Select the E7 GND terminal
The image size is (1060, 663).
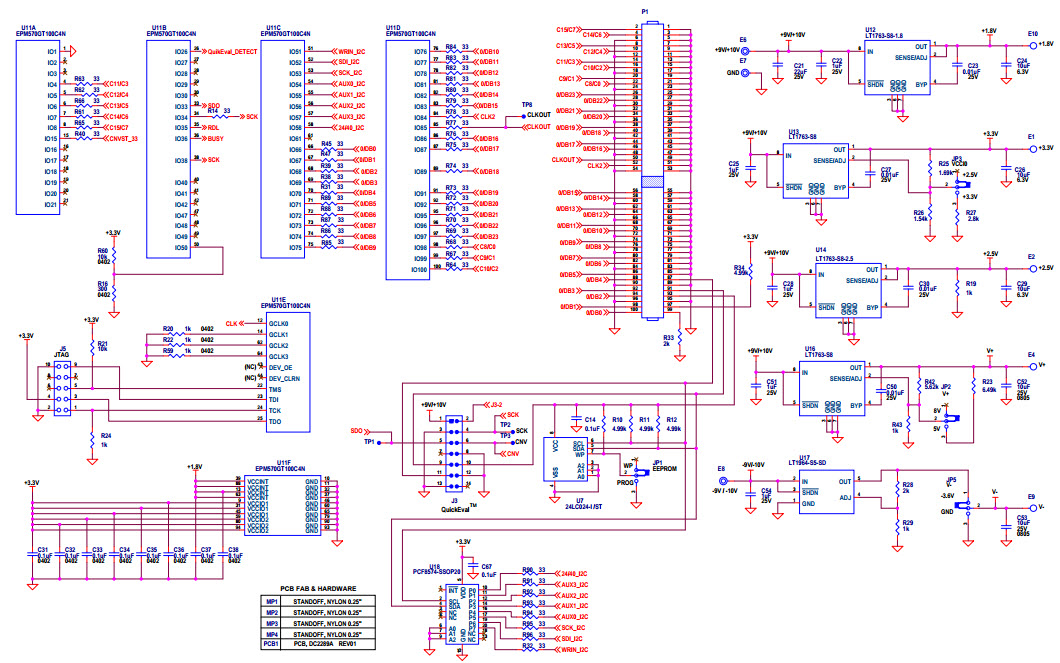743,73
